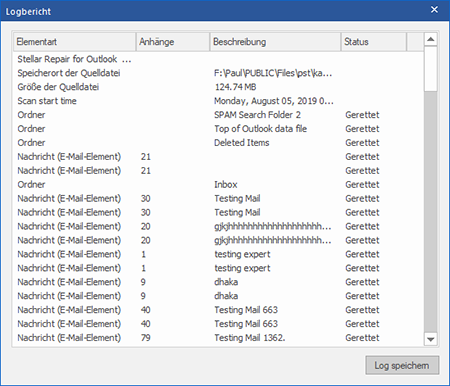Click scrollbar up arrow
The height and width of the screenshot is (386, 450).
(x=430, y=39)
